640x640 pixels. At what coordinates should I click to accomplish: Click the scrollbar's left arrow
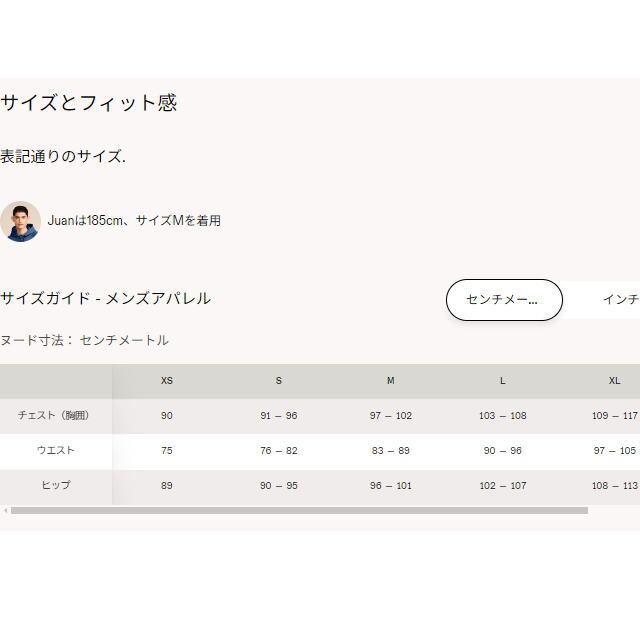(6, 511)
